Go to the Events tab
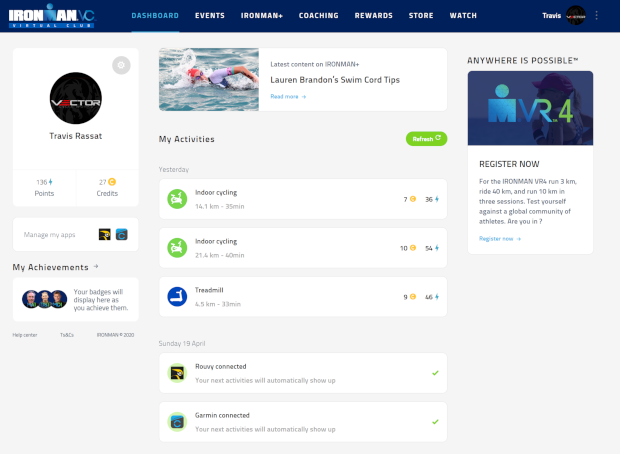This screenshot has width=620, height=454. tap(209, 16)
